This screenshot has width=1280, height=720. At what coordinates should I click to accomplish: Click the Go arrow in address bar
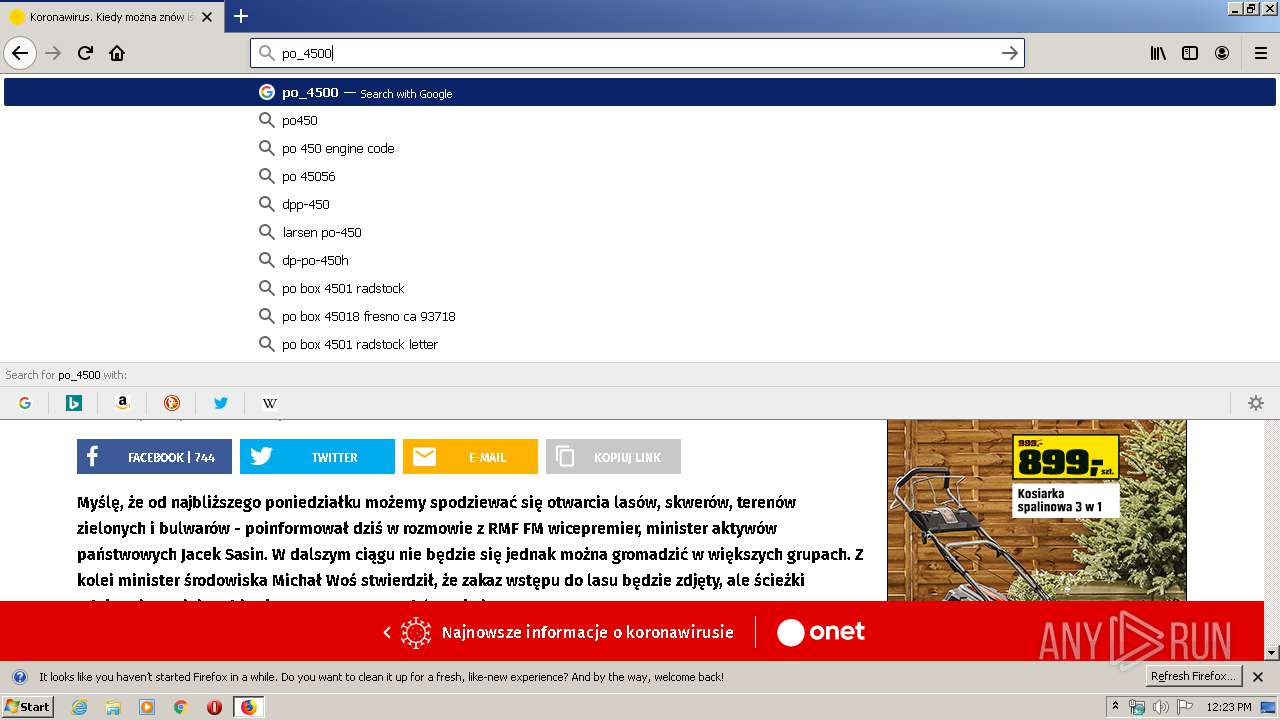(x=1010, y=53)
